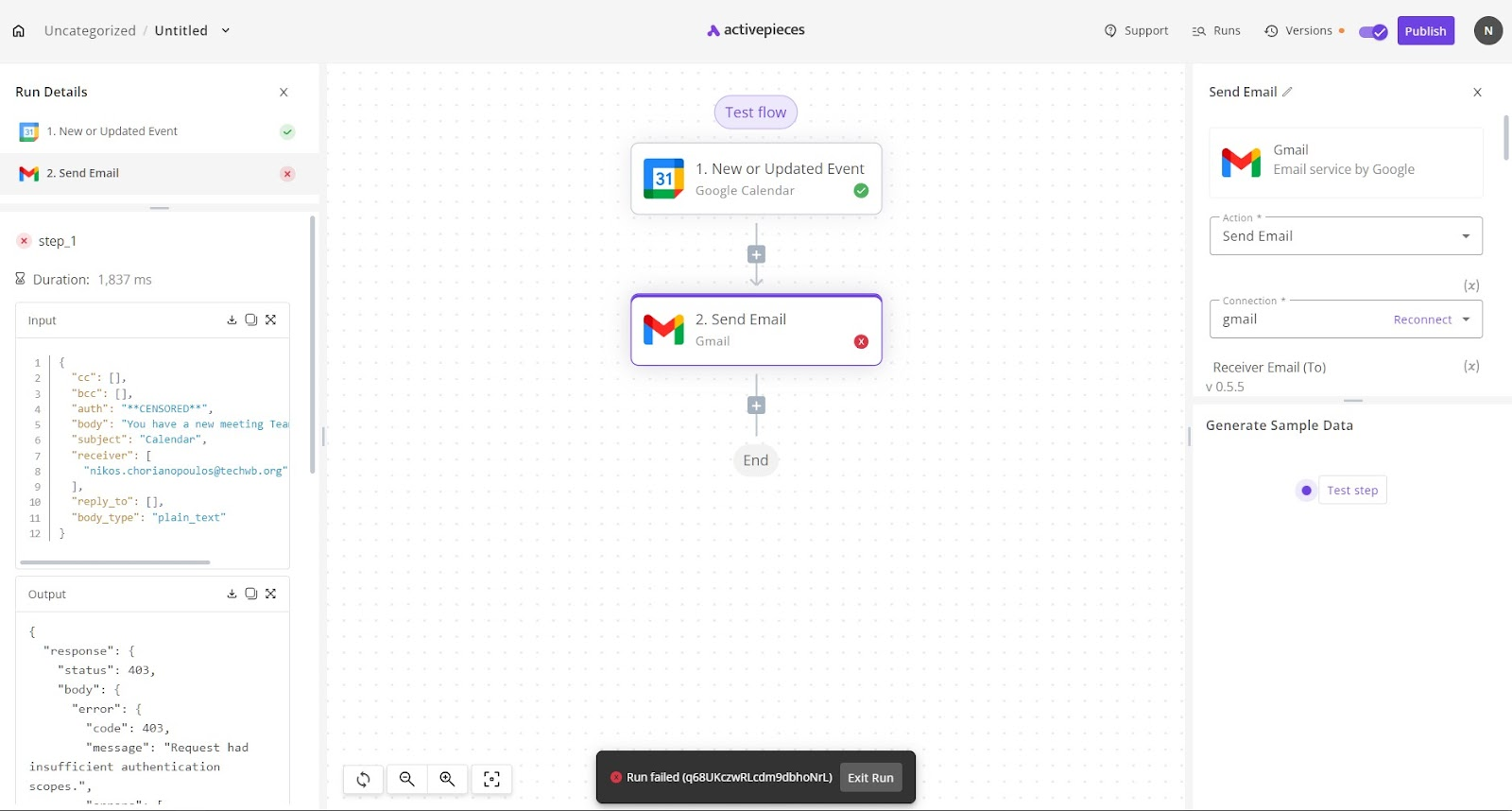Screen dimensions: 1512x811
Task: Click the step_1 error status icon
Action: [x=25, y=241]
